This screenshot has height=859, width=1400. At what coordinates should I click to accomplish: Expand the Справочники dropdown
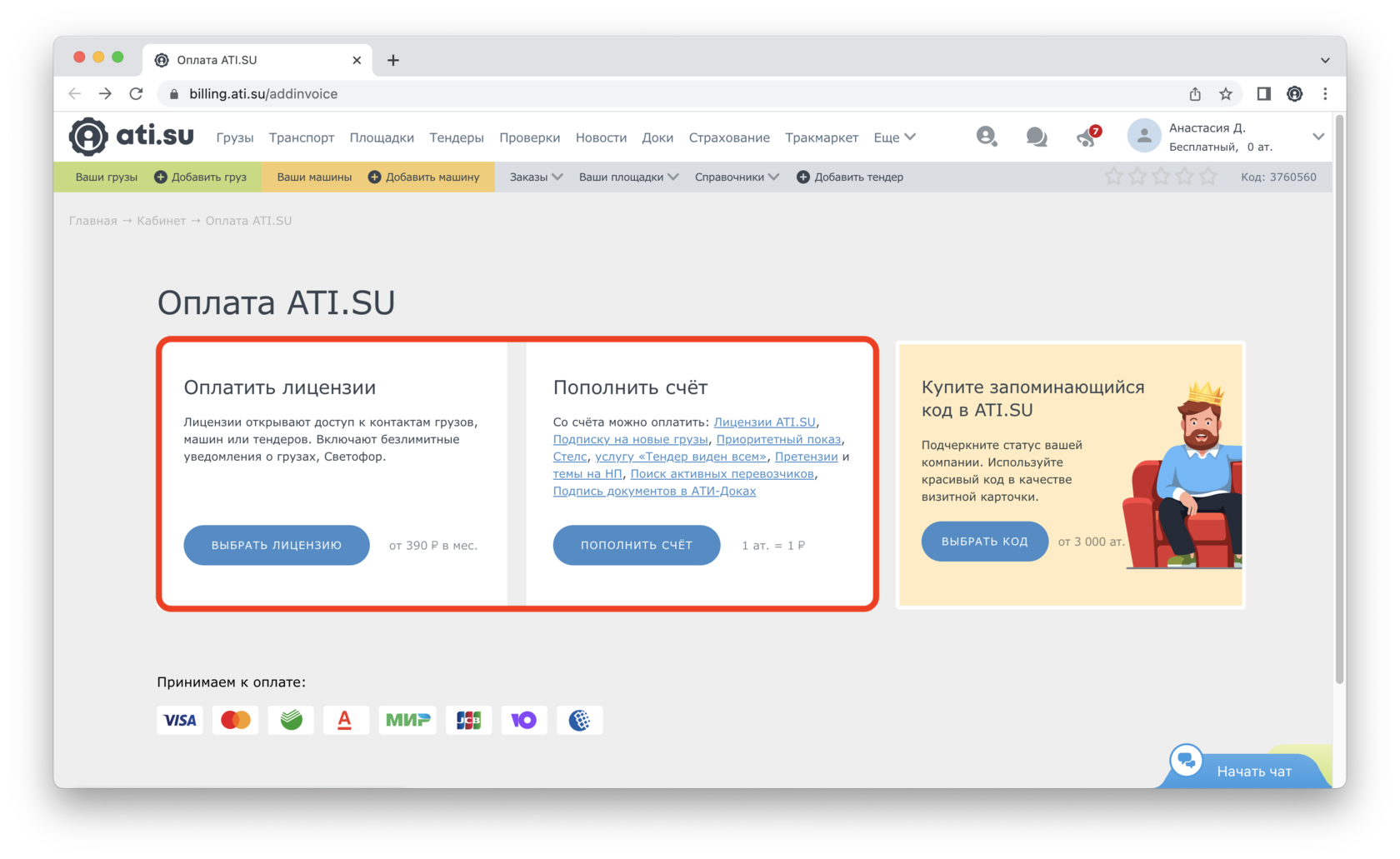(x=737, y=177)
